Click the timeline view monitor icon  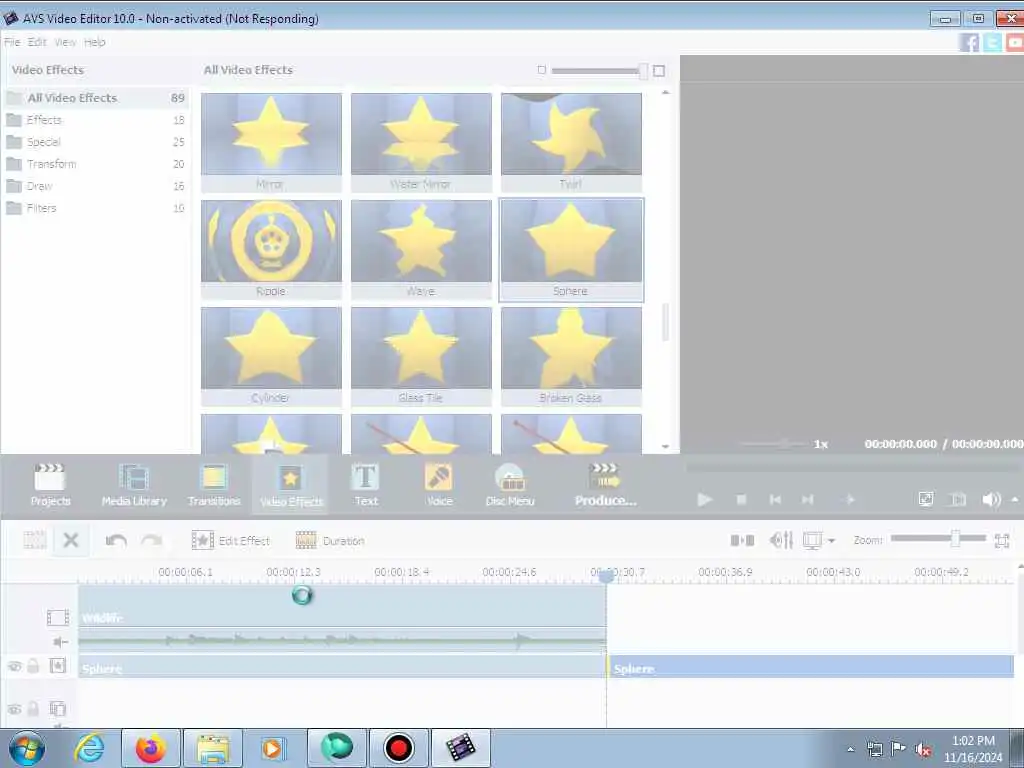[x=812, y=540]
